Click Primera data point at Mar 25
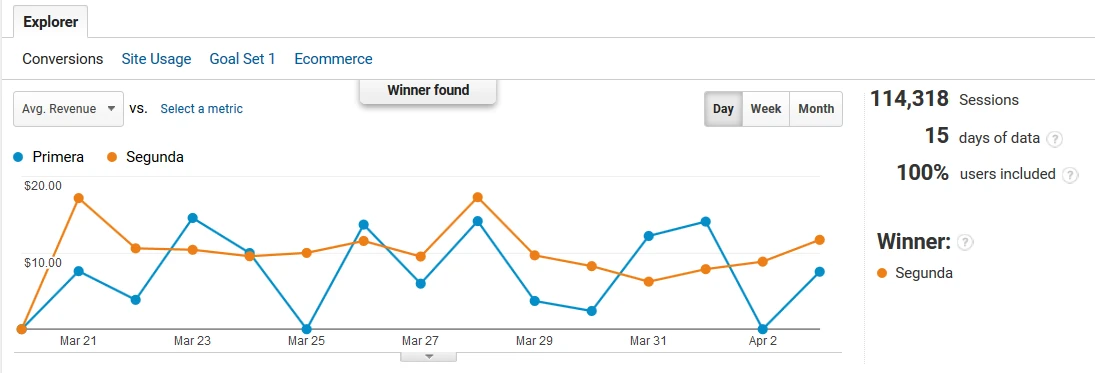This screenshot has height=373, width=1095. 306,329
